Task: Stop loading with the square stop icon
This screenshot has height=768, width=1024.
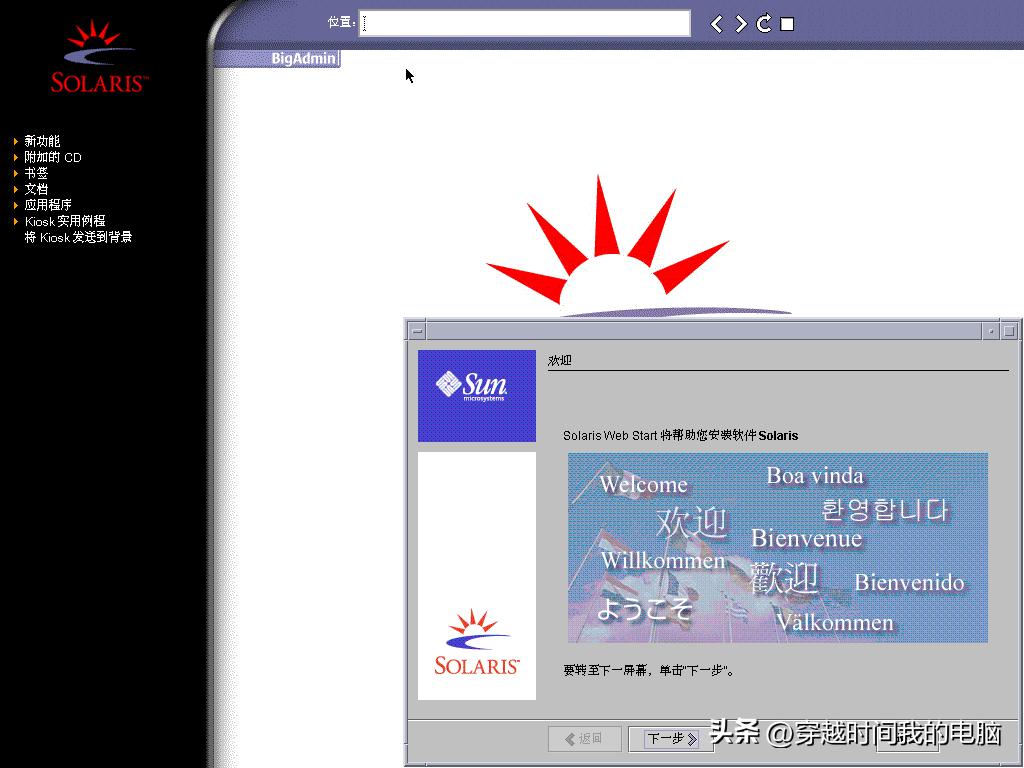Action: (787, 24)
